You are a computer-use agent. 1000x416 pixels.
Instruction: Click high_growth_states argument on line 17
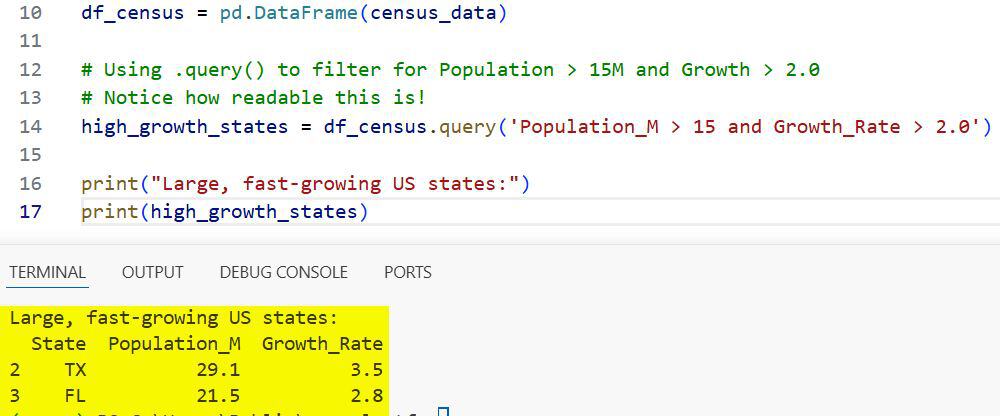point(253,212)
